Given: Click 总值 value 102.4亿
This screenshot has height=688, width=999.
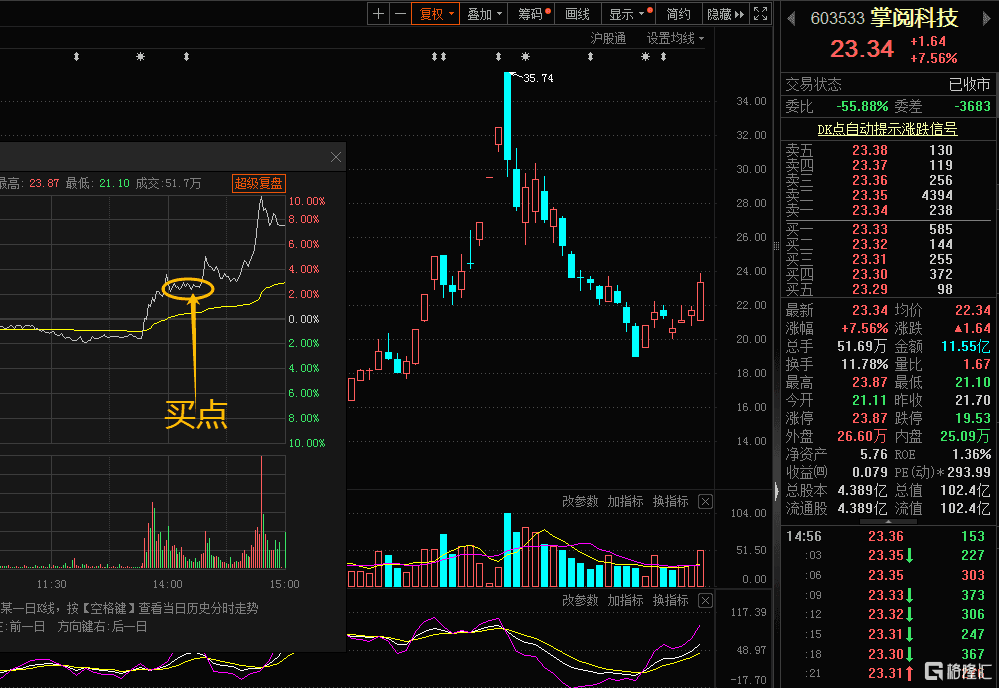Looking at the screenshot, I should coord(965,490).
